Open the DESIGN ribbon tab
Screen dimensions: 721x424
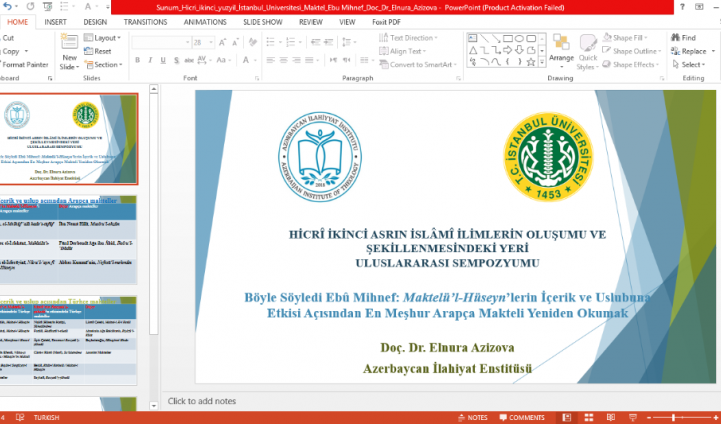click(95, 22)
